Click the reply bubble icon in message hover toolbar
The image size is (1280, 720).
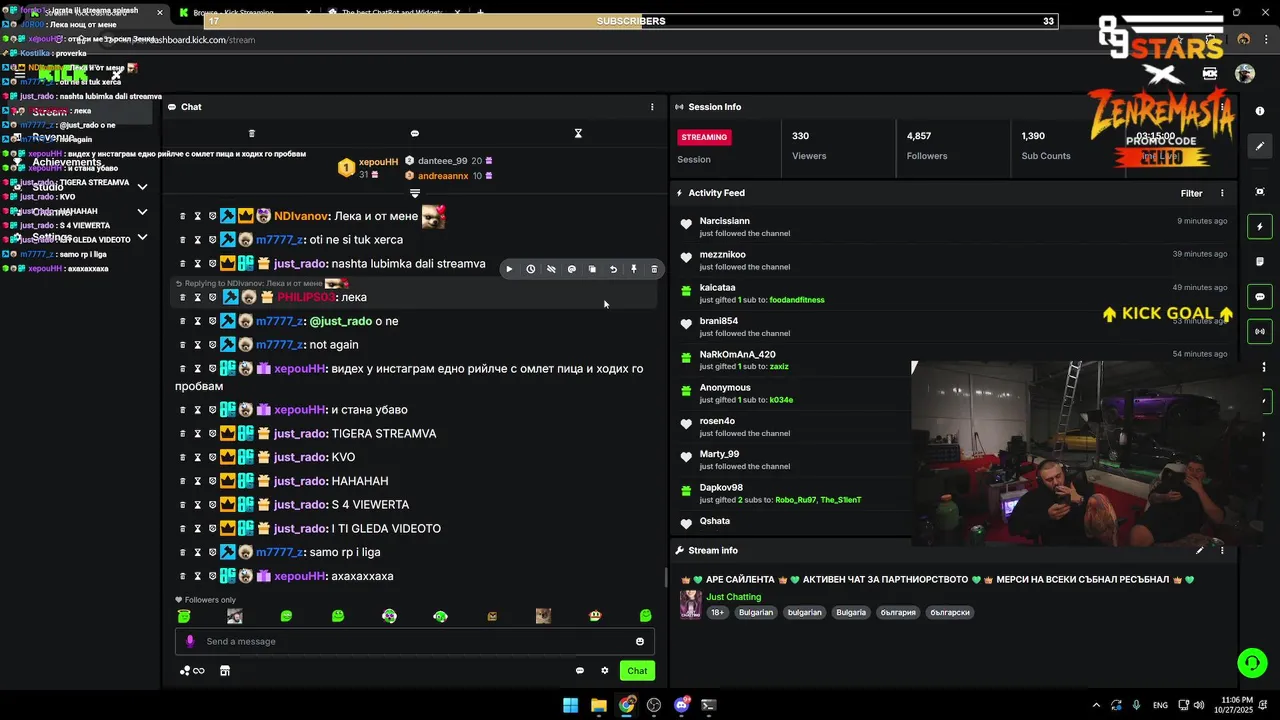572,269
